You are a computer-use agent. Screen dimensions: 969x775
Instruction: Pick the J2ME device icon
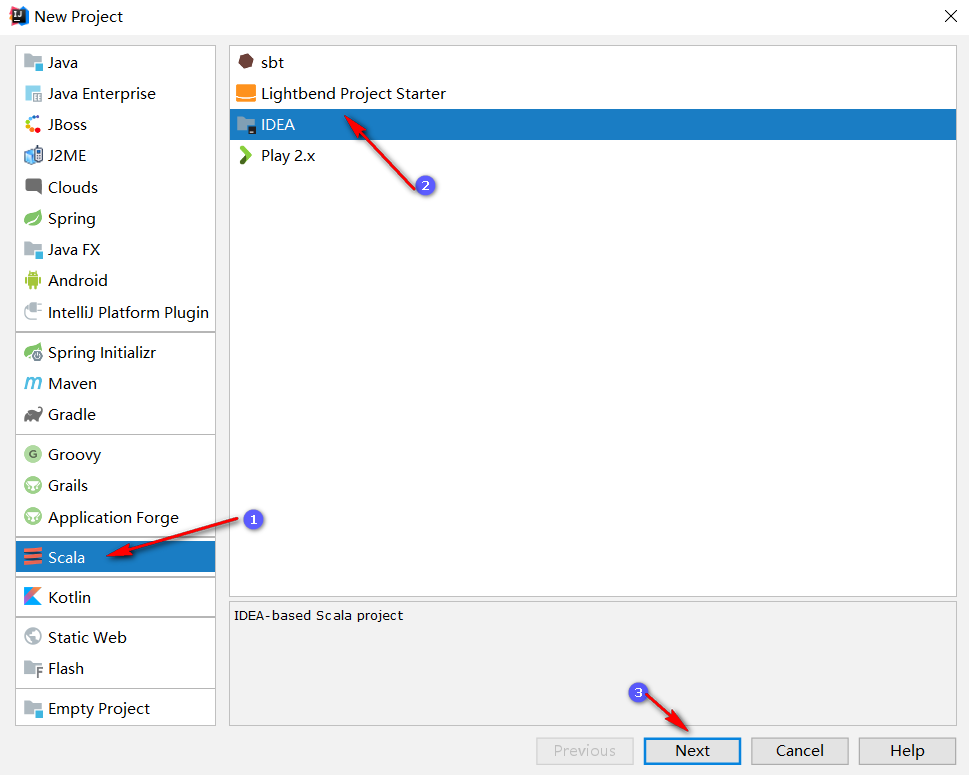[x=33, y=155]
